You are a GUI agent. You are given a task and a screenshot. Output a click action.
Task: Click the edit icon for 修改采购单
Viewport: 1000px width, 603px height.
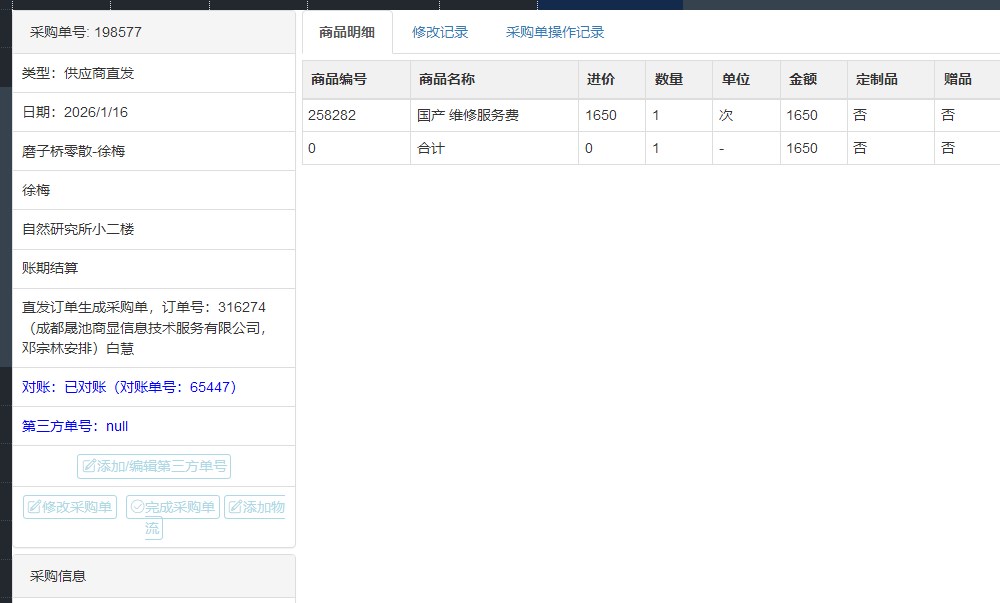[x=34, y=507]
